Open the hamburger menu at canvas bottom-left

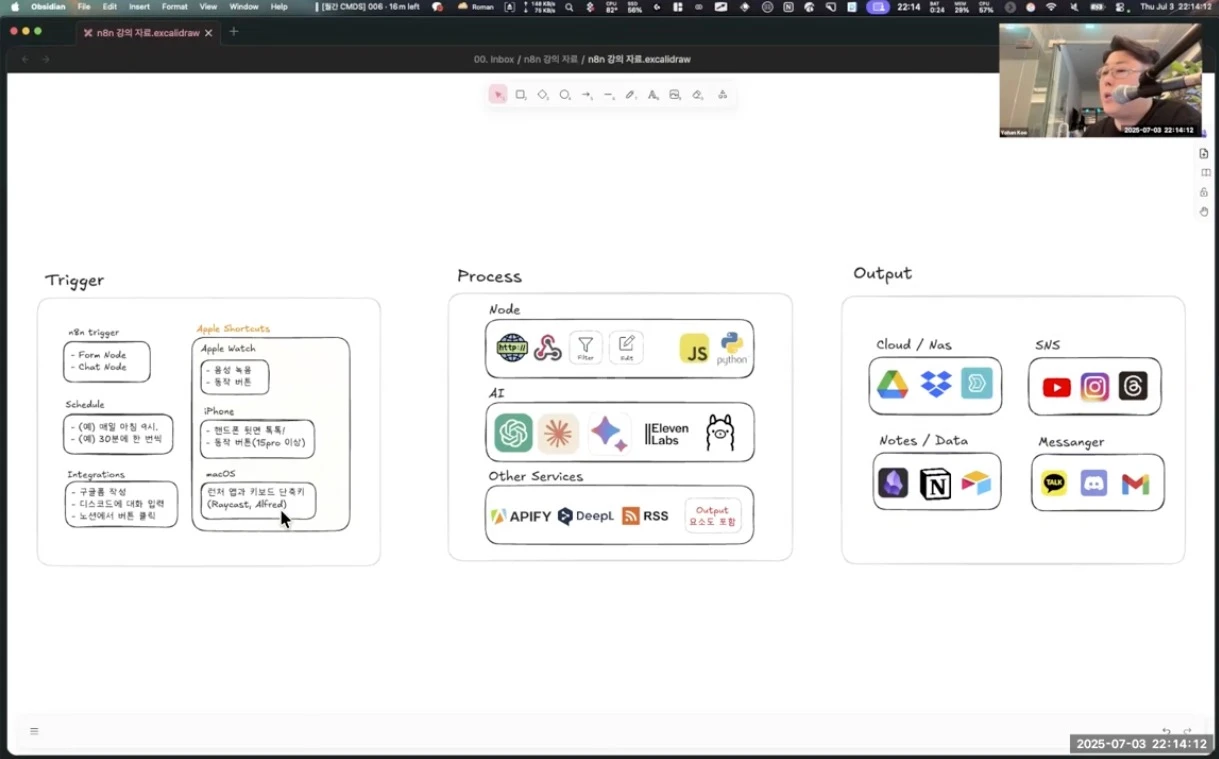(34, 731)
